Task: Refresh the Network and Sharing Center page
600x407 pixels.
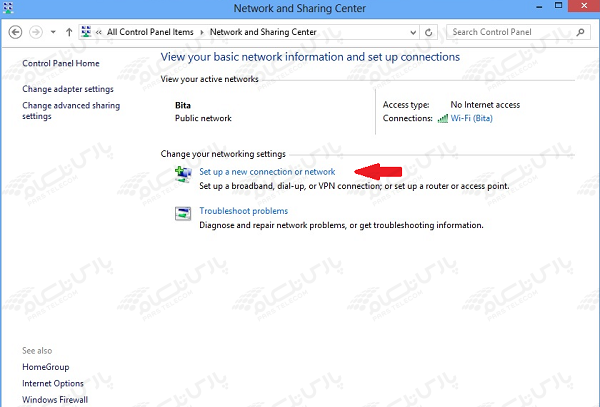Action: point(429,32)
